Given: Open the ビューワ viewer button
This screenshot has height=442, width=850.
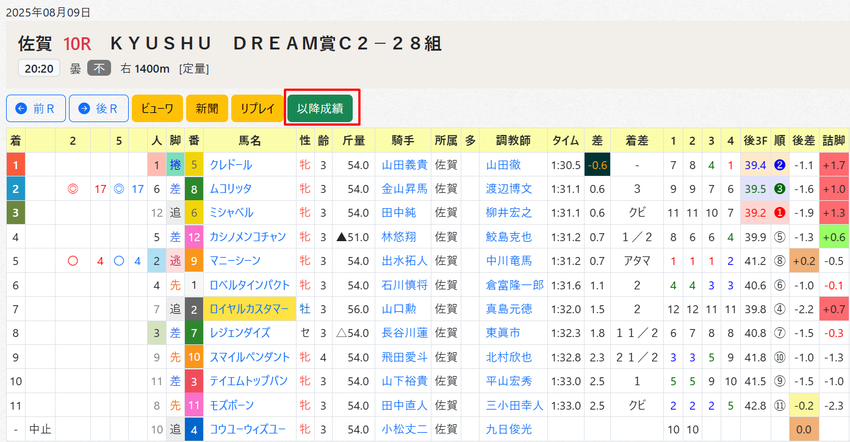Looking at the screenshot, I should (x=157, y=108).
